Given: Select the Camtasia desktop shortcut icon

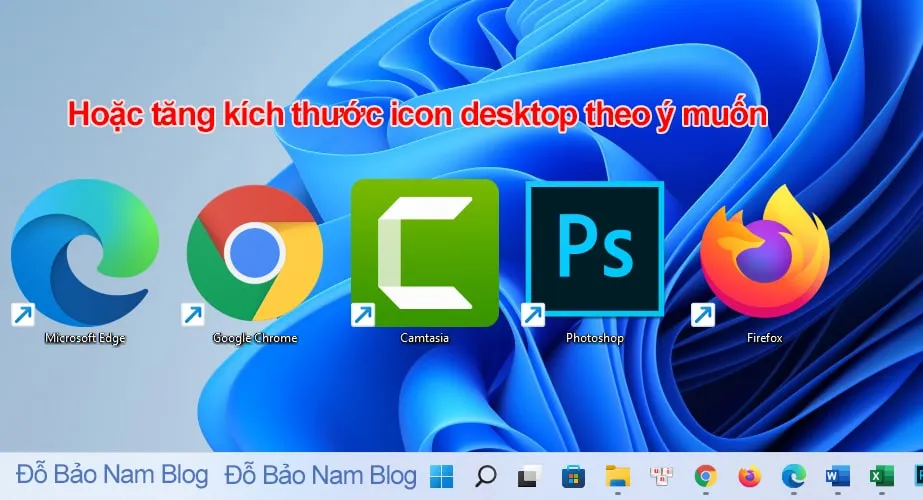Looking at the screenshot, I should pyautogui.click(x=424, y=253).
